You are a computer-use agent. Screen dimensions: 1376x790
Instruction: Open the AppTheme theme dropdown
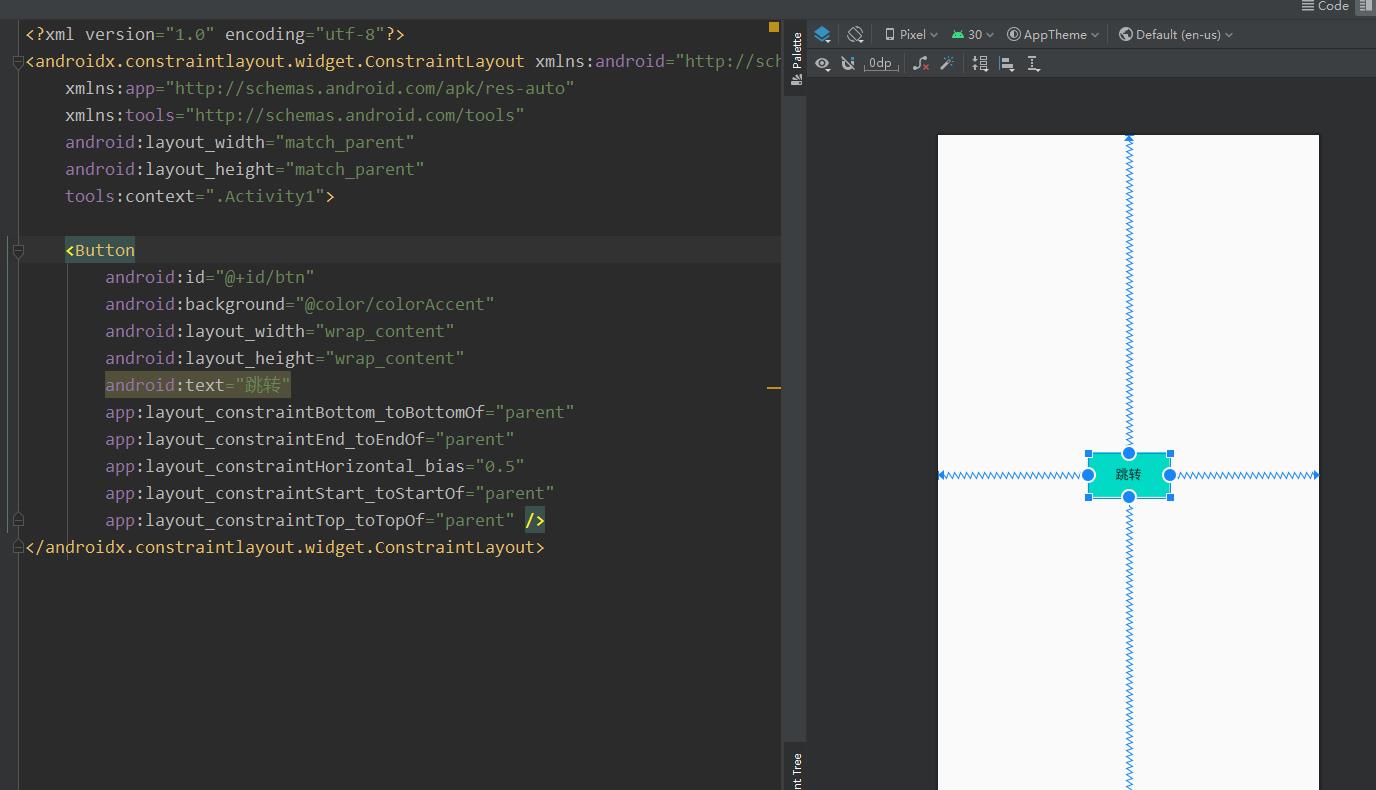1053,34
